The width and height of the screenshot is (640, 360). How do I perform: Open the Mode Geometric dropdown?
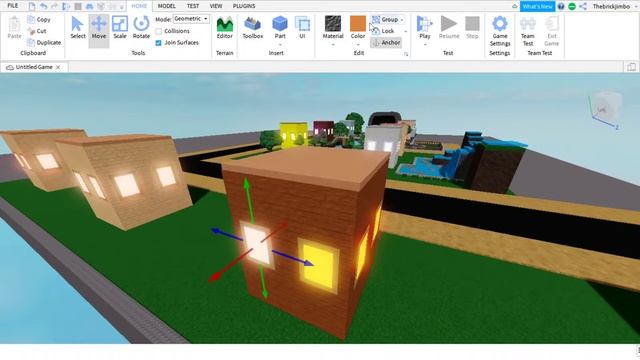[191, 19]
